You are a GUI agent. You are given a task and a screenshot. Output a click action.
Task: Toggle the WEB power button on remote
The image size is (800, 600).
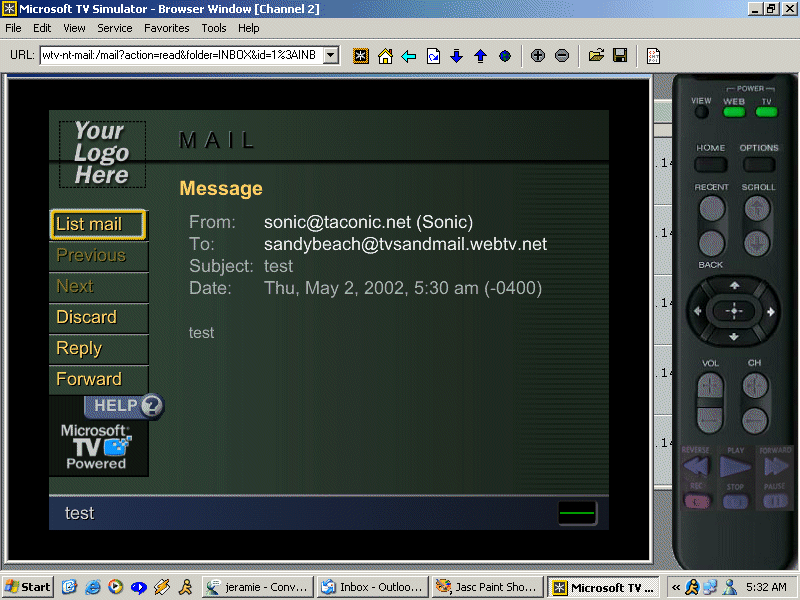click(x=734, y=112)
